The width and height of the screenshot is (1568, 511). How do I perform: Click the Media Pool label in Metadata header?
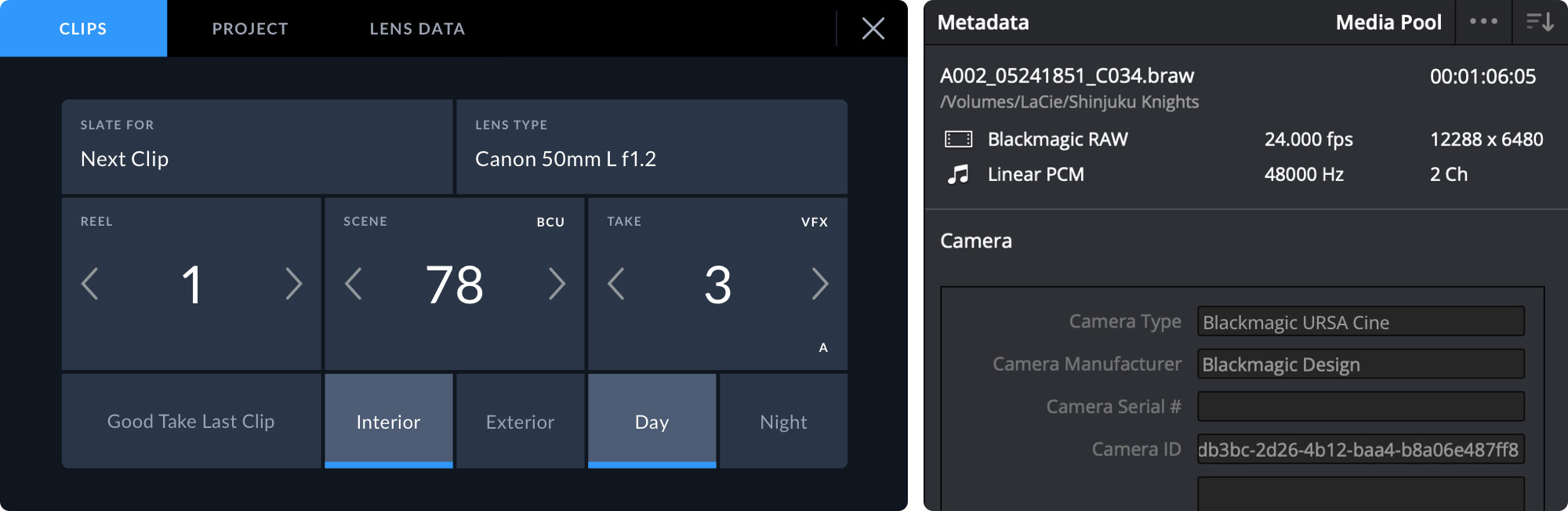(x=1388, y=22)
